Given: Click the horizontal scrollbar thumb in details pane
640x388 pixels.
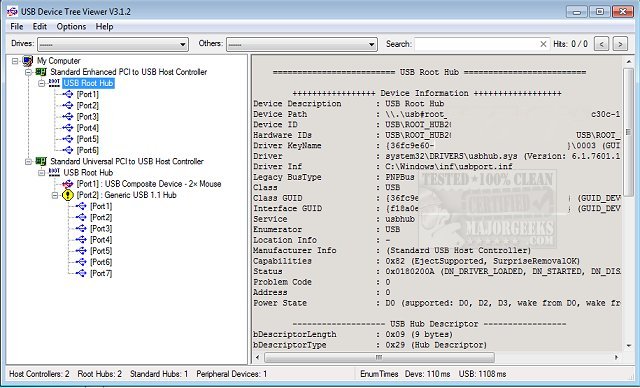Looking at the screenshot, I should 380,357.
